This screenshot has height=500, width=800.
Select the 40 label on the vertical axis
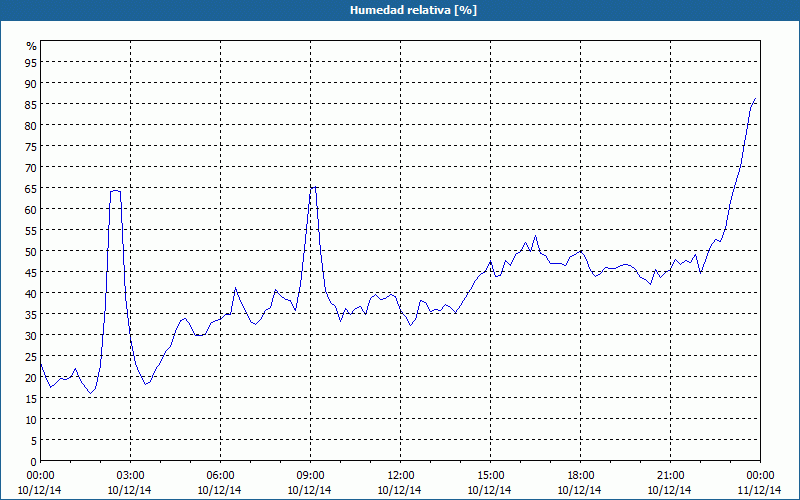pos(32,293)
